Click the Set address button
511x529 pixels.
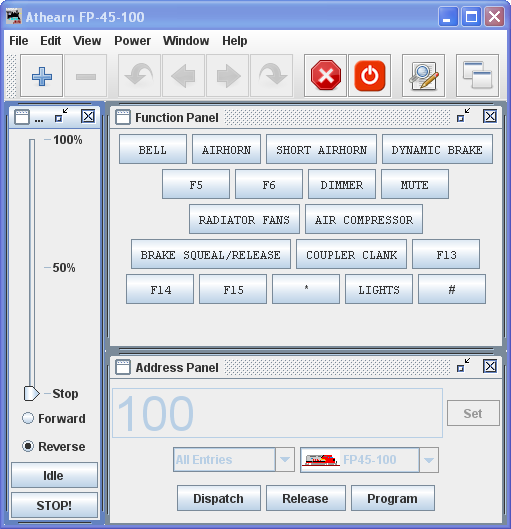click(x=473, y=413)
